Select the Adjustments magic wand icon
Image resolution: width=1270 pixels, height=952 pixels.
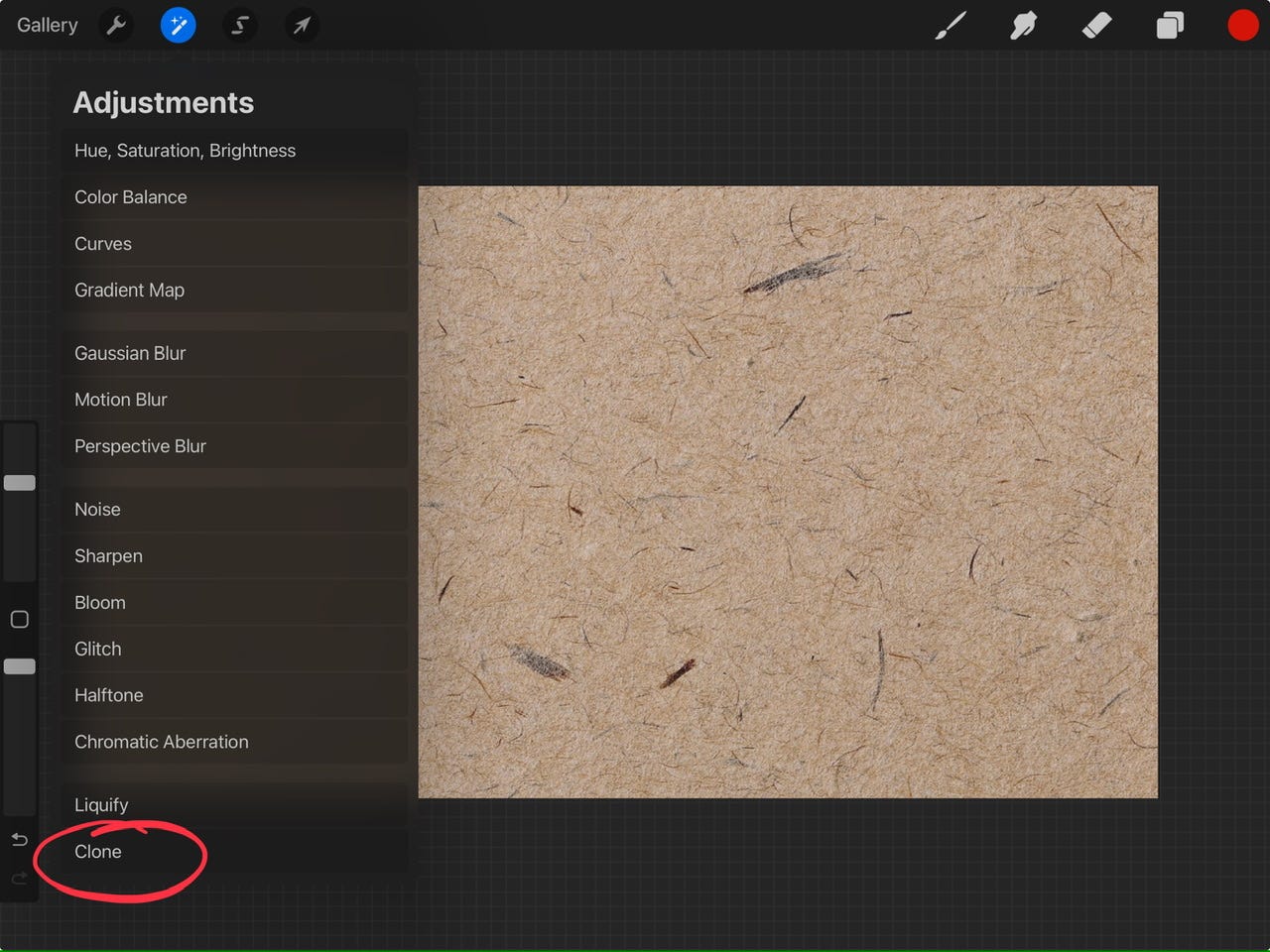tap(179, 25)
